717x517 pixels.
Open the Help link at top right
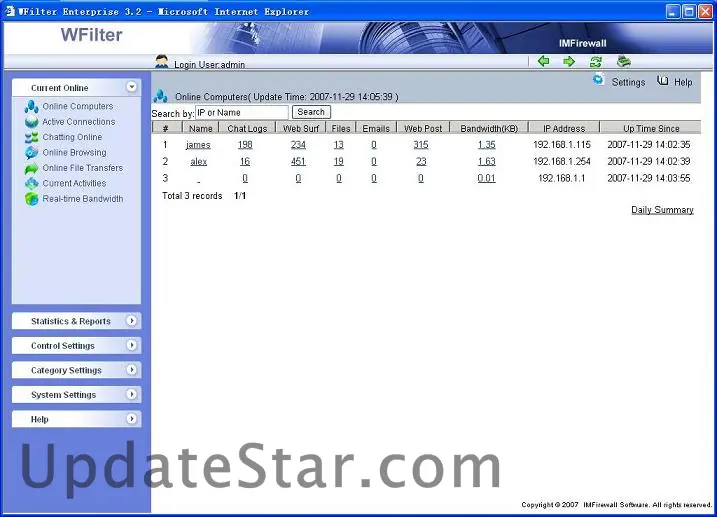(x=683, y=82)
